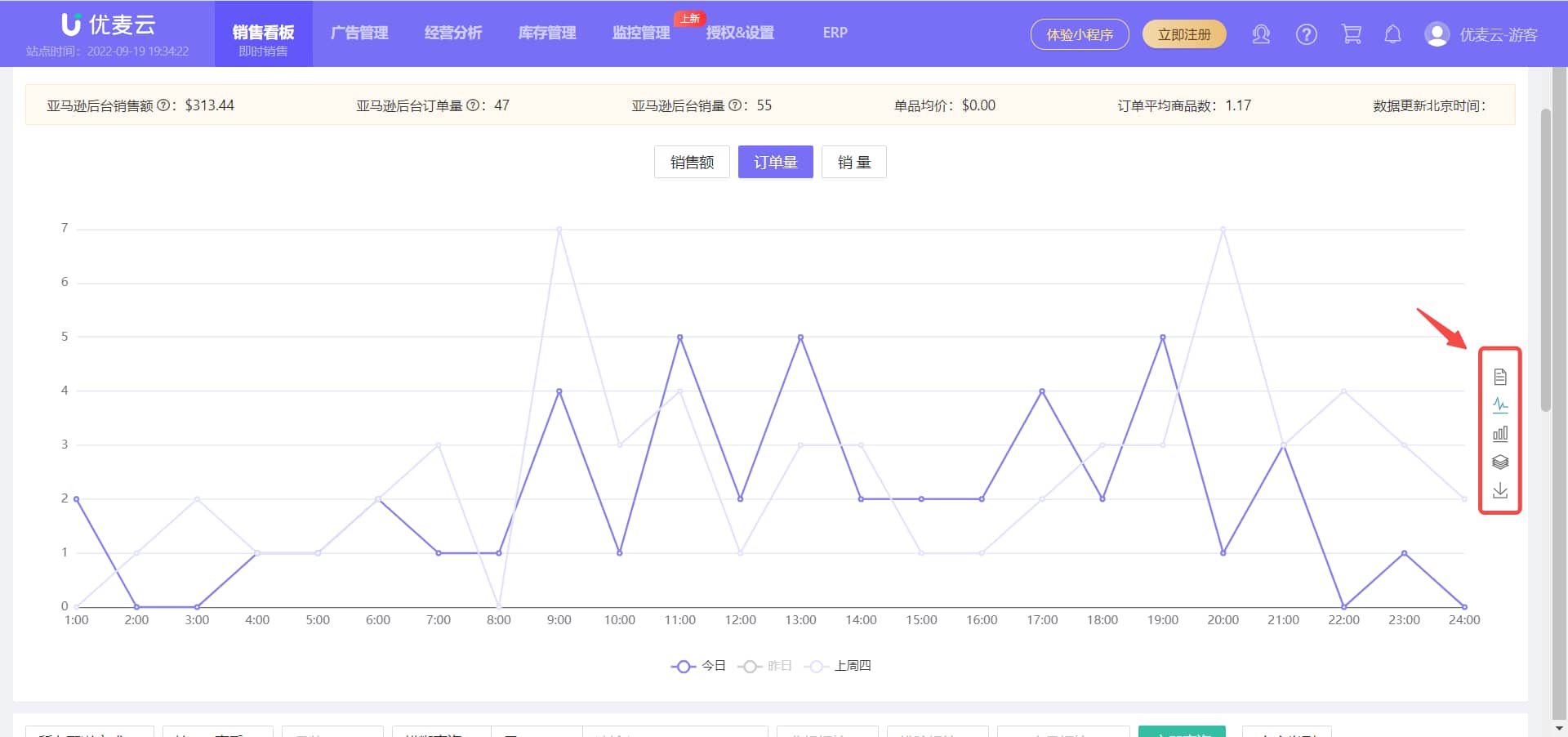Viewport: 1568px width, 737px height.
Task: Switch to the bar chart view
Action: coord(1500,434)
